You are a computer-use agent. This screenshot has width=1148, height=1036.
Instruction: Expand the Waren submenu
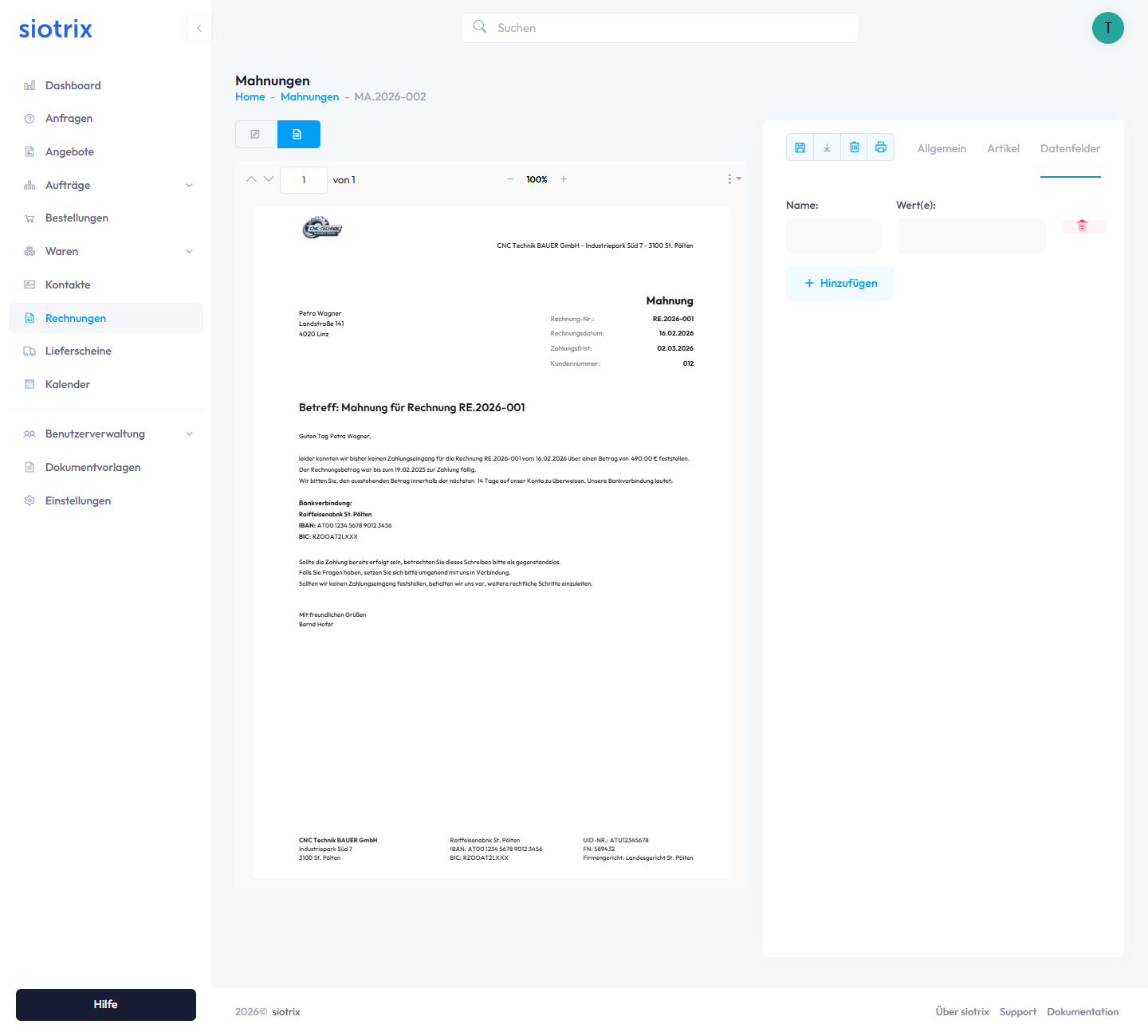click(189, 252)
